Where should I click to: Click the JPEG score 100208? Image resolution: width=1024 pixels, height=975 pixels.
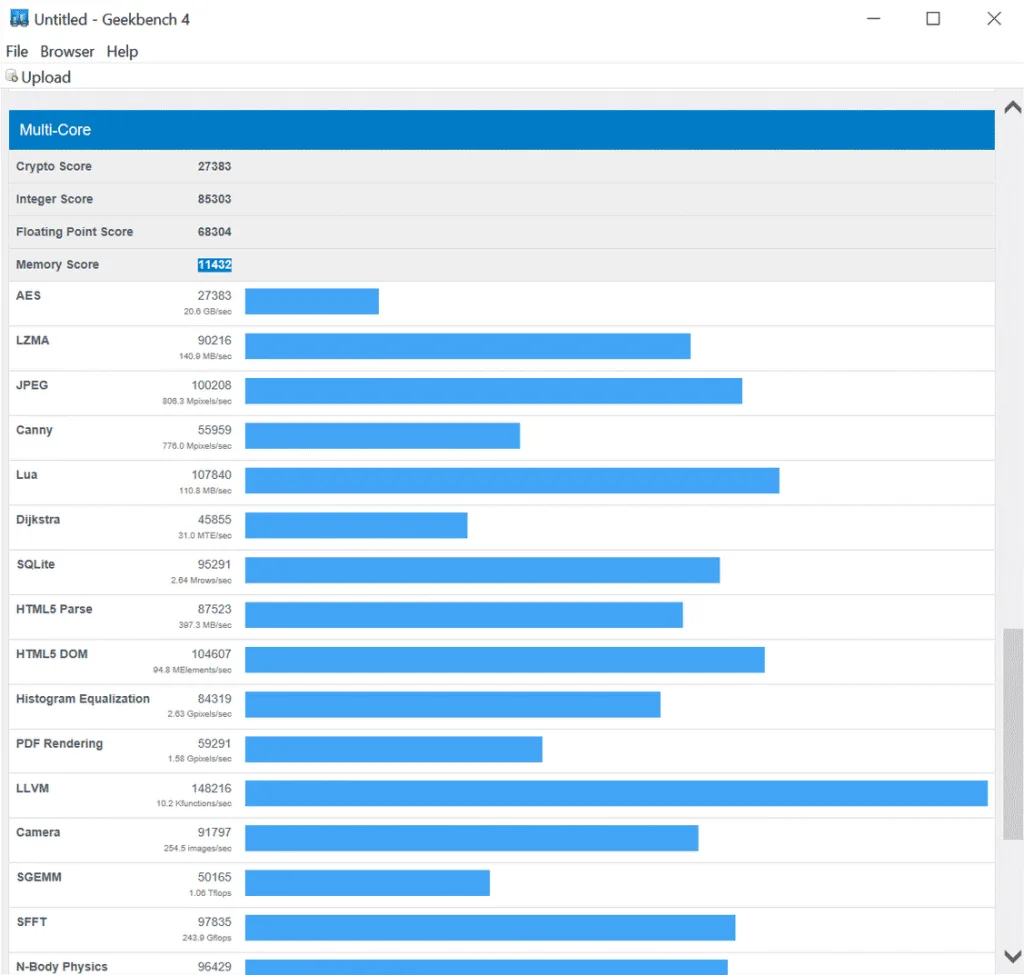(211, 385)
